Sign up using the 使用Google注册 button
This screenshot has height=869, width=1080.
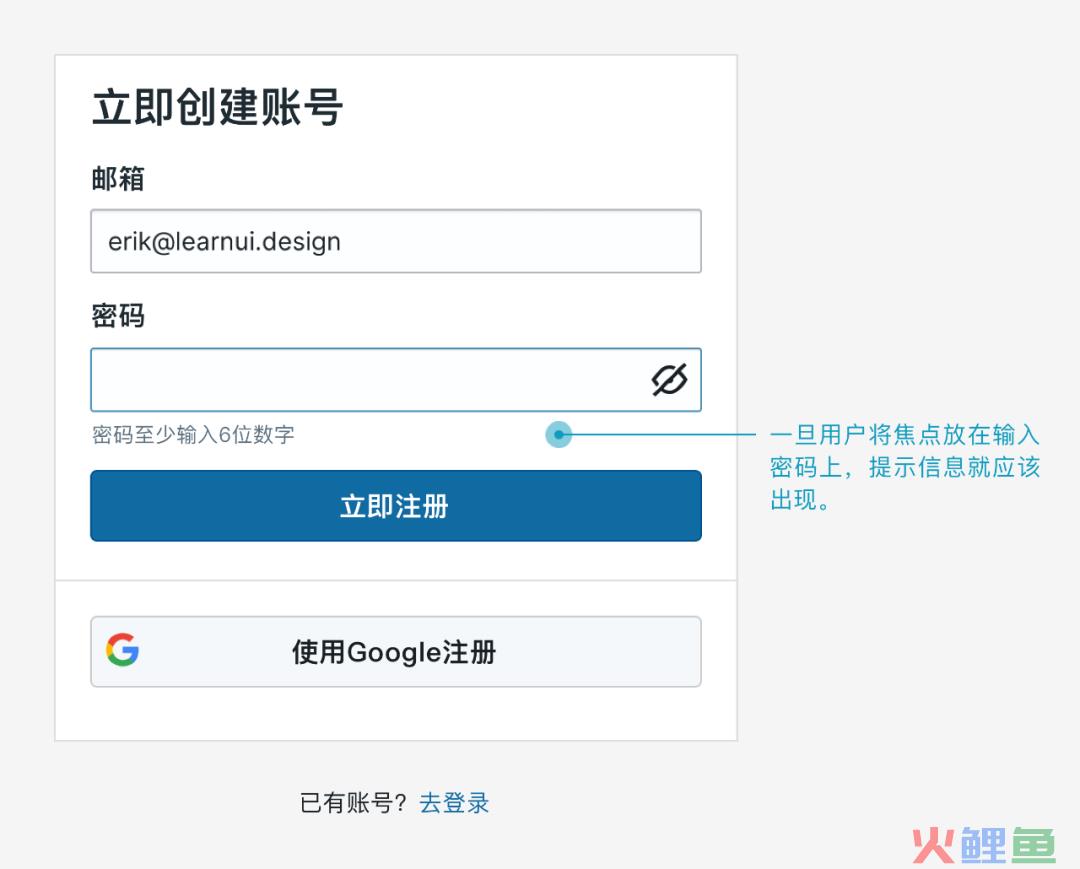click(395, 652)
